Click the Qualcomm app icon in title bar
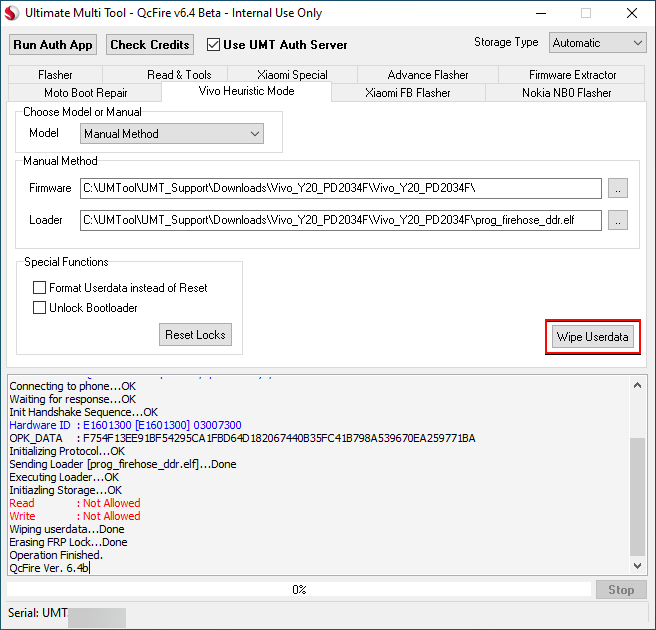This screenshot has height=630, width=656. pos(13,14)
